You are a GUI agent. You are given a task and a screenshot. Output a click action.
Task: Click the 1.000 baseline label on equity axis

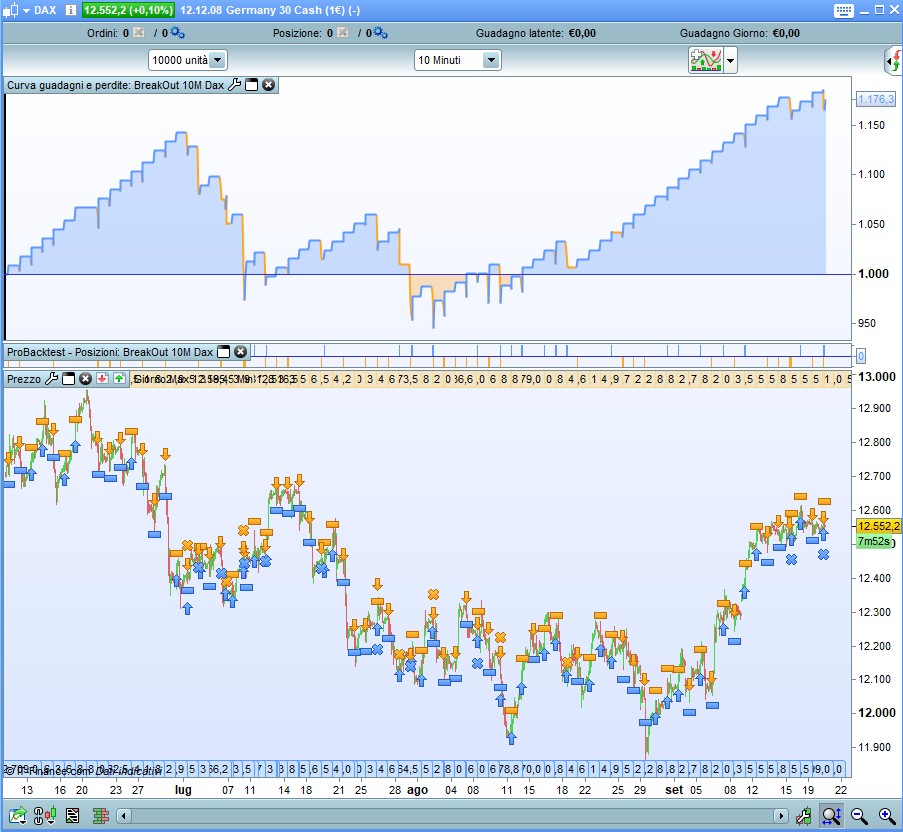tap(874, 273)
